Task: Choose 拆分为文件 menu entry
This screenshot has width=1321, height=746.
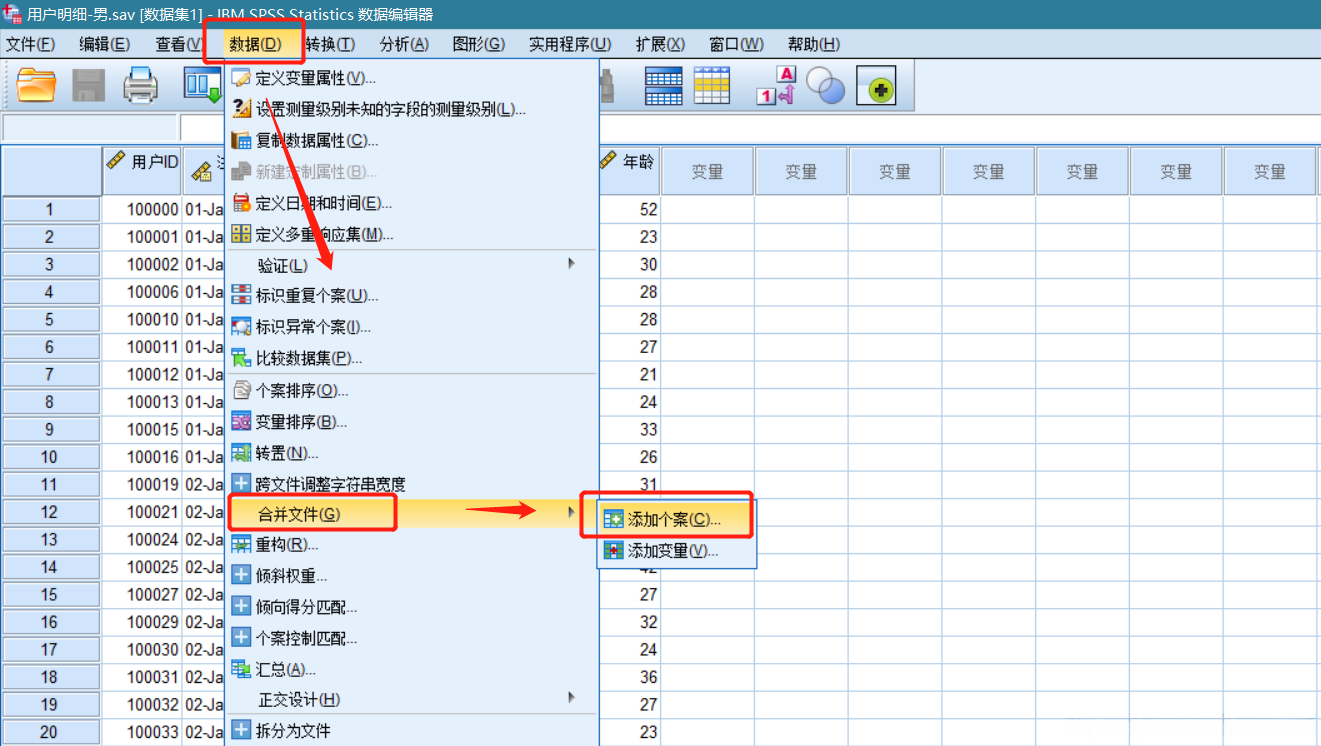Action: [x=412, y=730]
